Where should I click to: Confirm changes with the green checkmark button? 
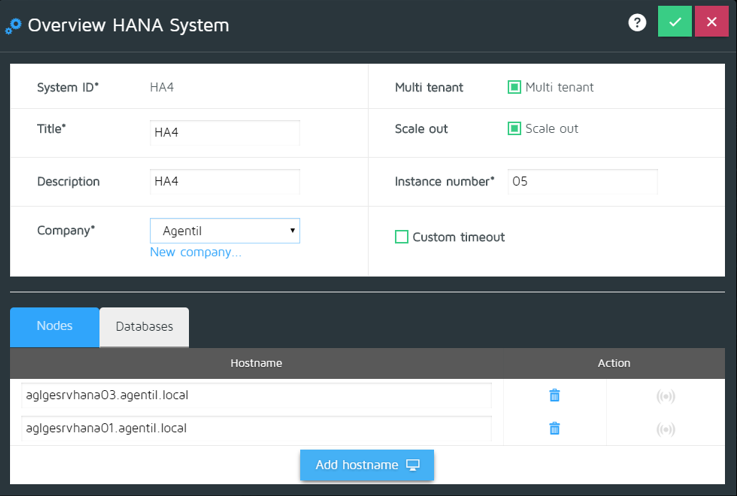675,21
